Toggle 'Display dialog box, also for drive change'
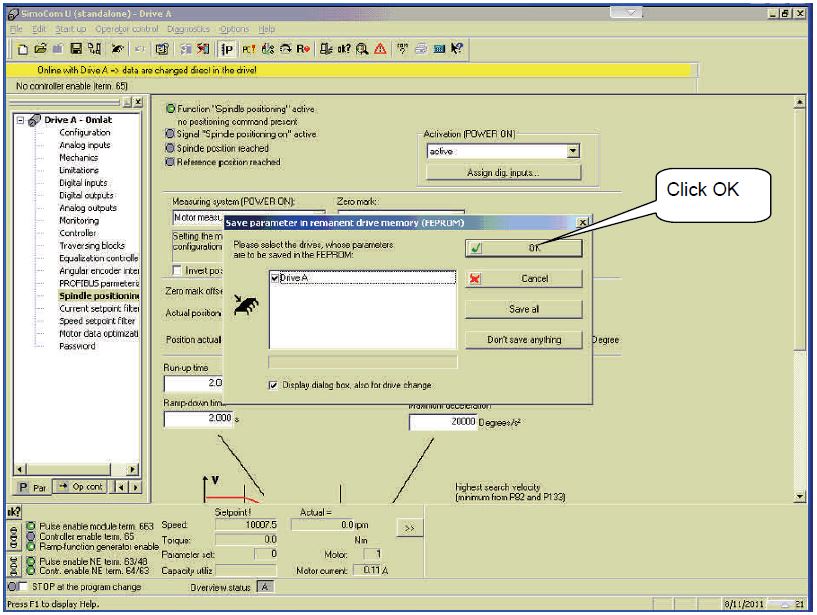The width and height of the screenshot is (817, 615). click(273, 385)
